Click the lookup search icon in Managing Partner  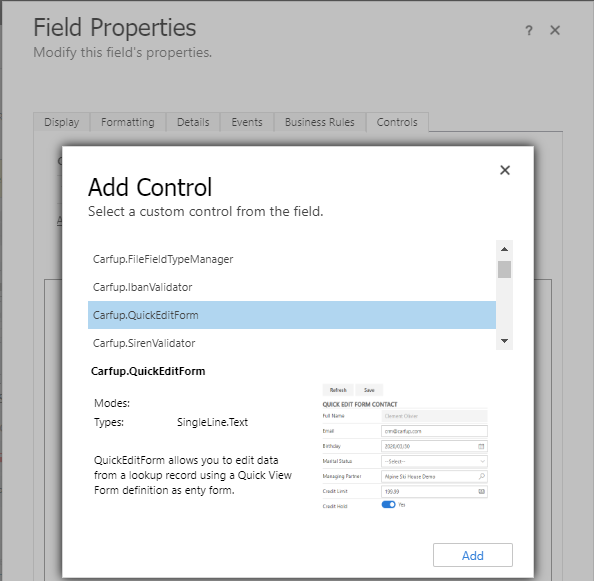click(x=481, y=476)
